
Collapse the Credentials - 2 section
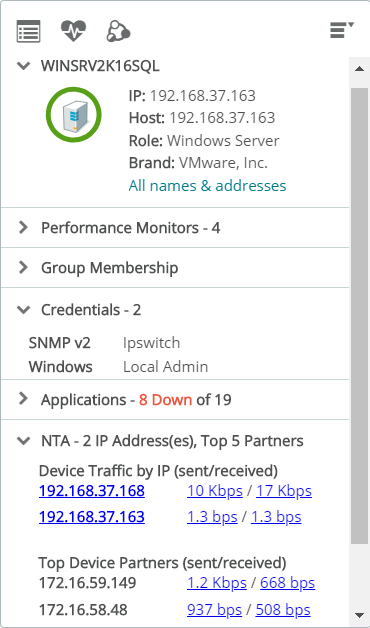[24, 310]
